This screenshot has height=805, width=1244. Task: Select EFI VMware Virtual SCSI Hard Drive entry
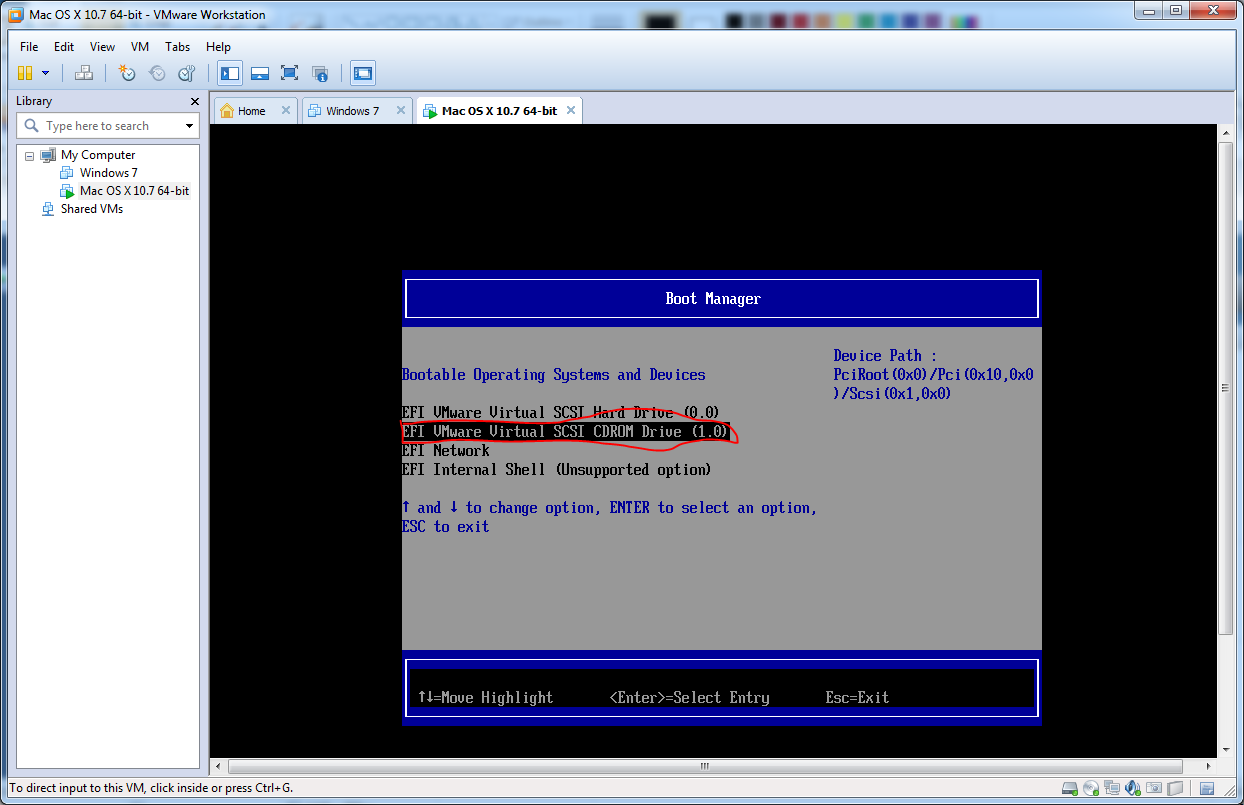560,412
